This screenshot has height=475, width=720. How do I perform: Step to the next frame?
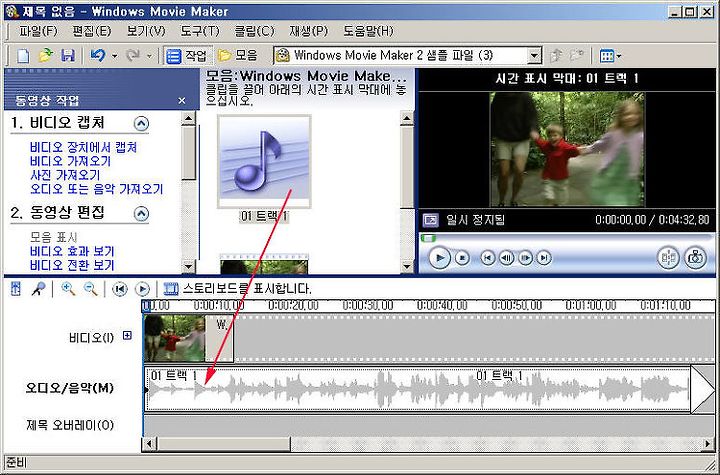point(525,258)
